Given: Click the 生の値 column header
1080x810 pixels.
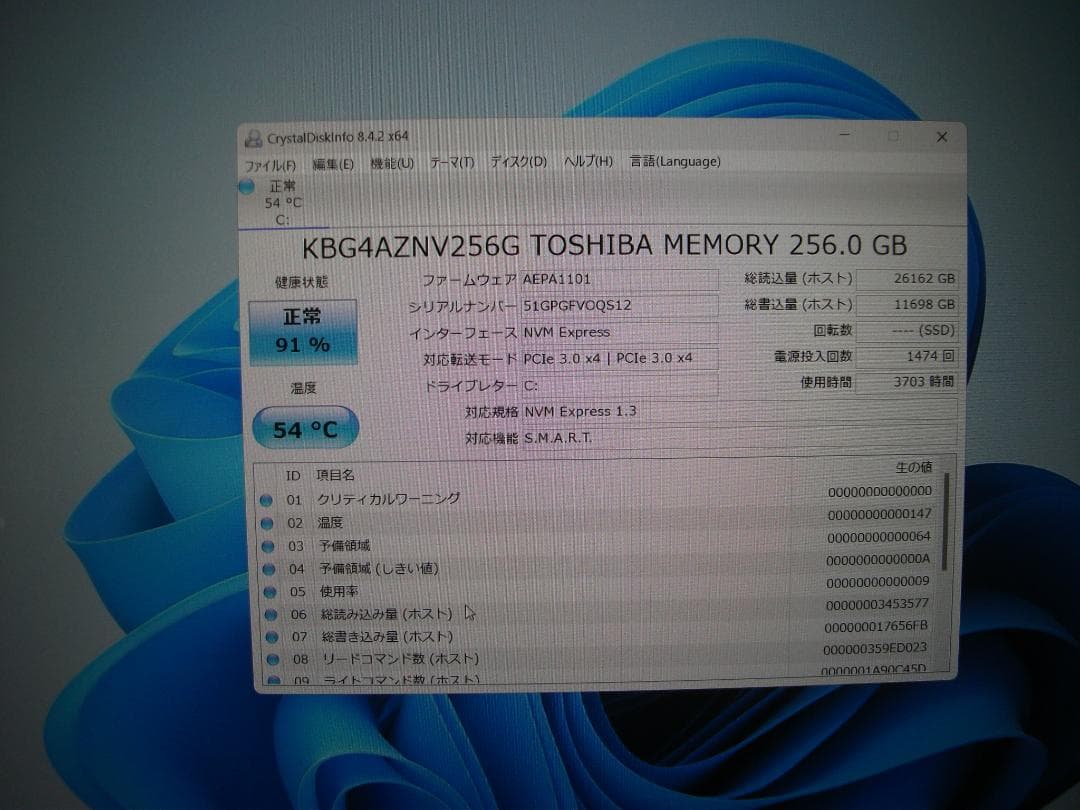Looking at the screenshot, I should (x=912, y=467).
